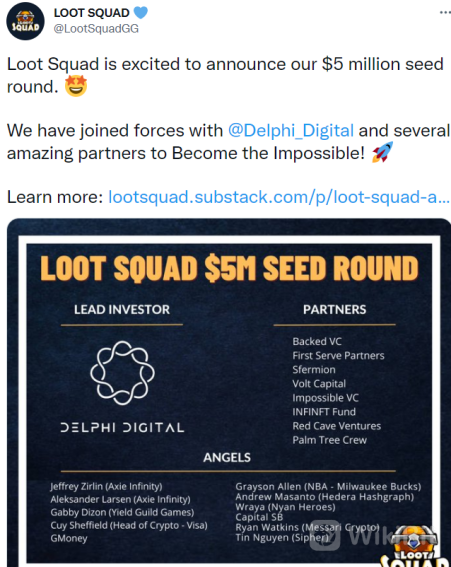Click the Backed VC partner entry

[x=317, y=341]
